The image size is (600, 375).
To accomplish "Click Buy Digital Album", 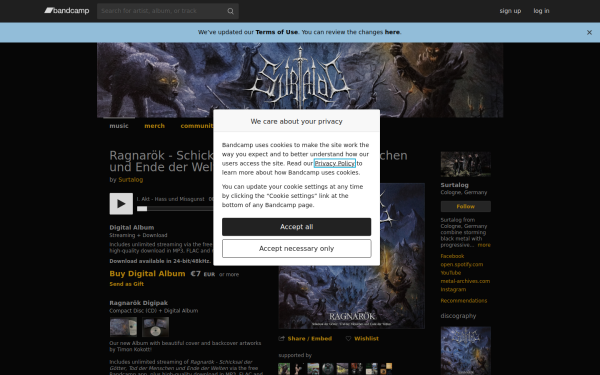I will (147, 274).
